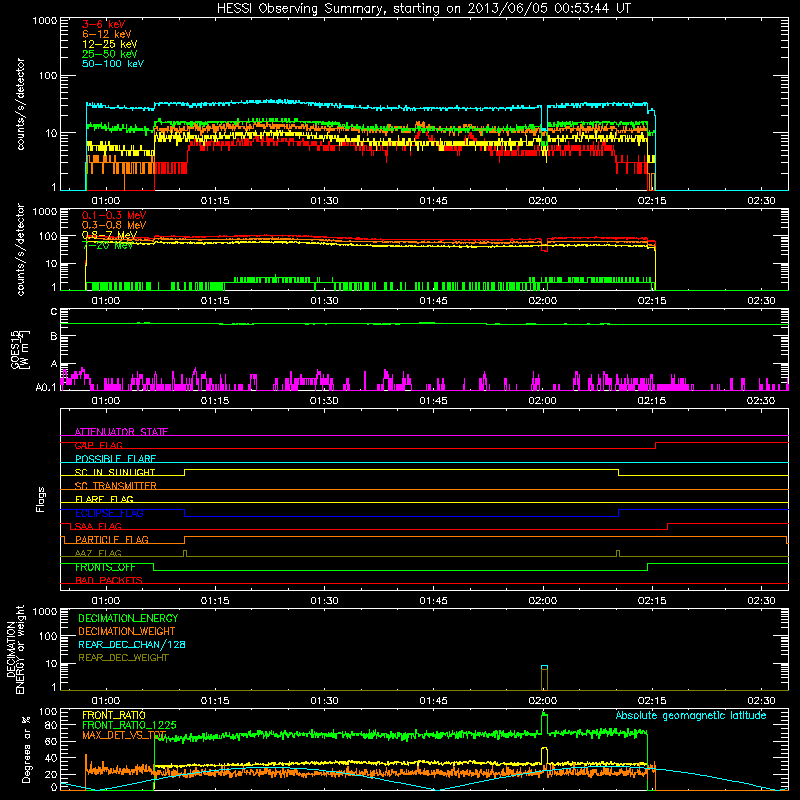Click the FRONTS_OFF flag label

(105, 567)
